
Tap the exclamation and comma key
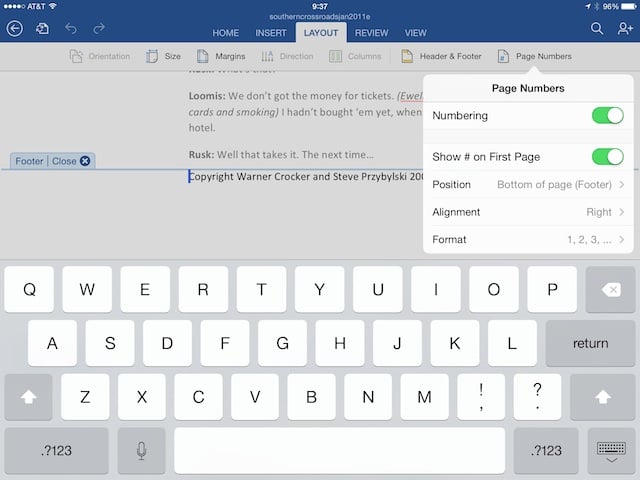481,397
